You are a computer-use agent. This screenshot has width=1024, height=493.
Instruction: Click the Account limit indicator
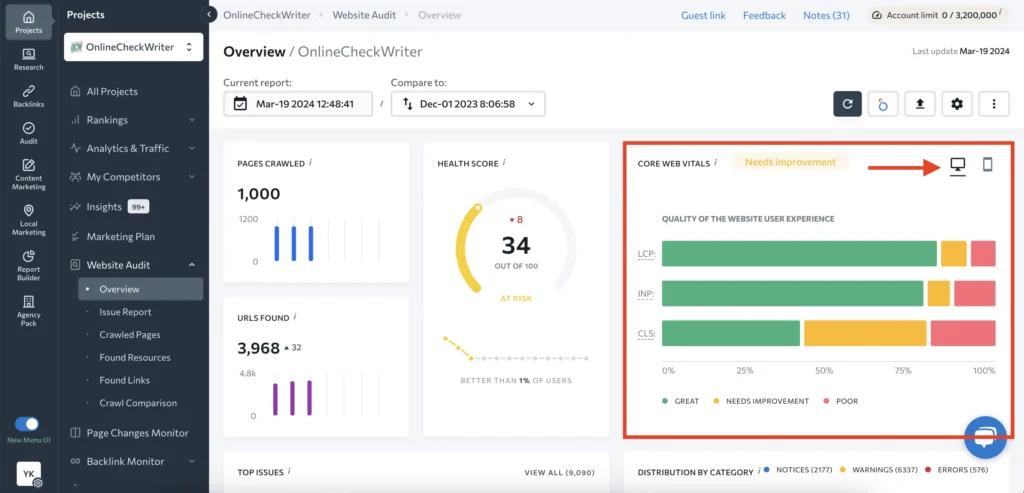tap(938, 14)
